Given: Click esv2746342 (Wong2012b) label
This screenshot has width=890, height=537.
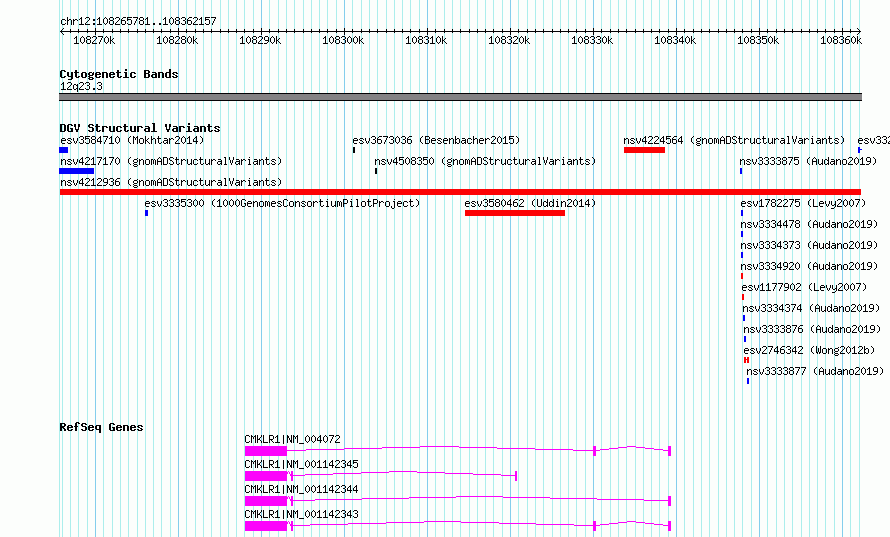Looking at the screenshot, I should 809,350.
